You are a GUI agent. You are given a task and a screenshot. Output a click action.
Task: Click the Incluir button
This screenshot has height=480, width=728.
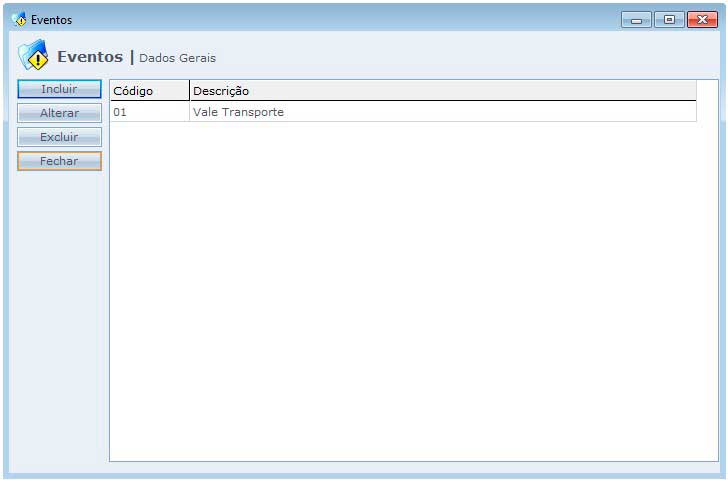59,89
